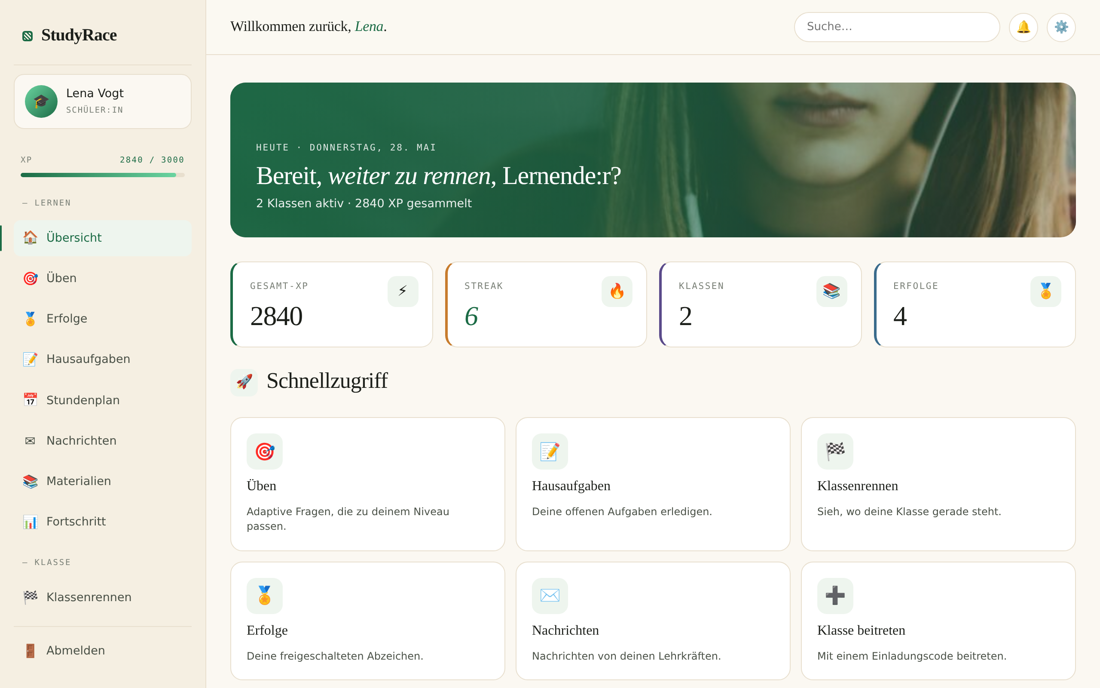The width and height of the screenshot is (1100, 688).
Task: Click text Mit einem Einladungscode beitreten
Action: tap(911, 656)
